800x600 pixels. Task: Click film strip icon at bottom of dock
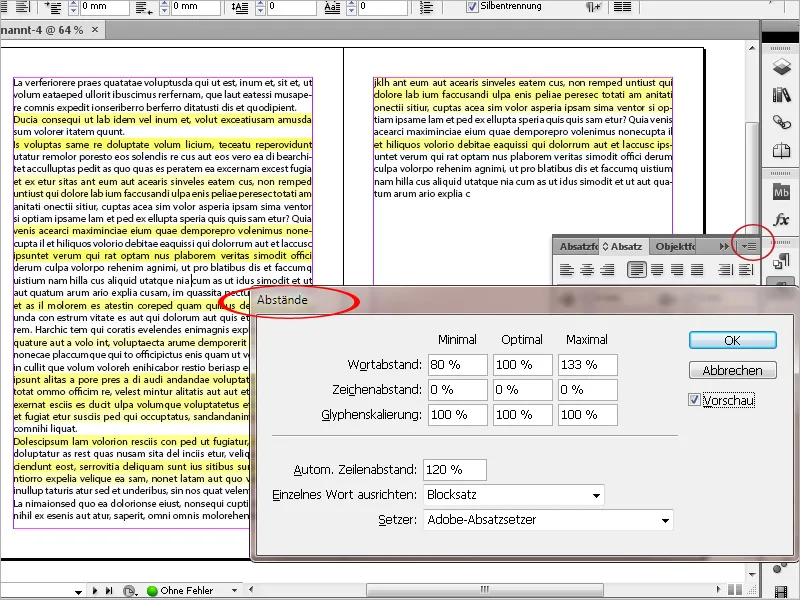pos(781,592)
